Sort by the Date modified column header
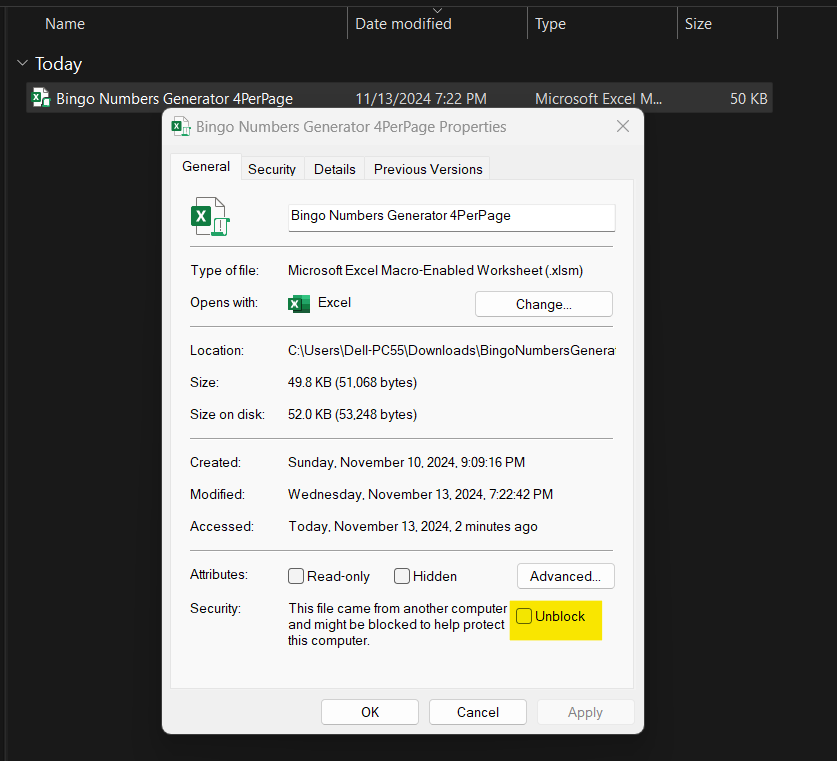 coord(403,23)
